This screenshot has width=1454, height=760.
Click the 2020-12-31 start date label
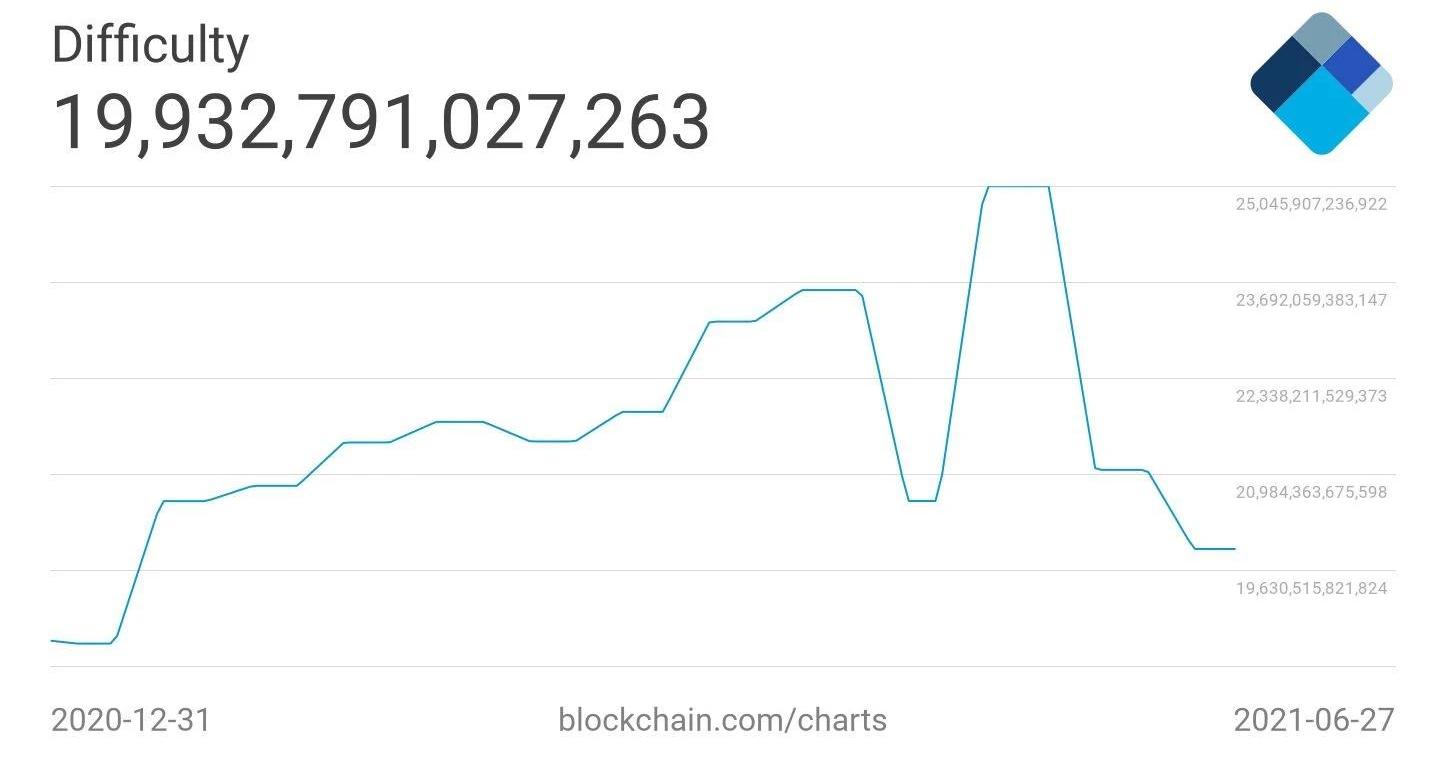point(131,720)
